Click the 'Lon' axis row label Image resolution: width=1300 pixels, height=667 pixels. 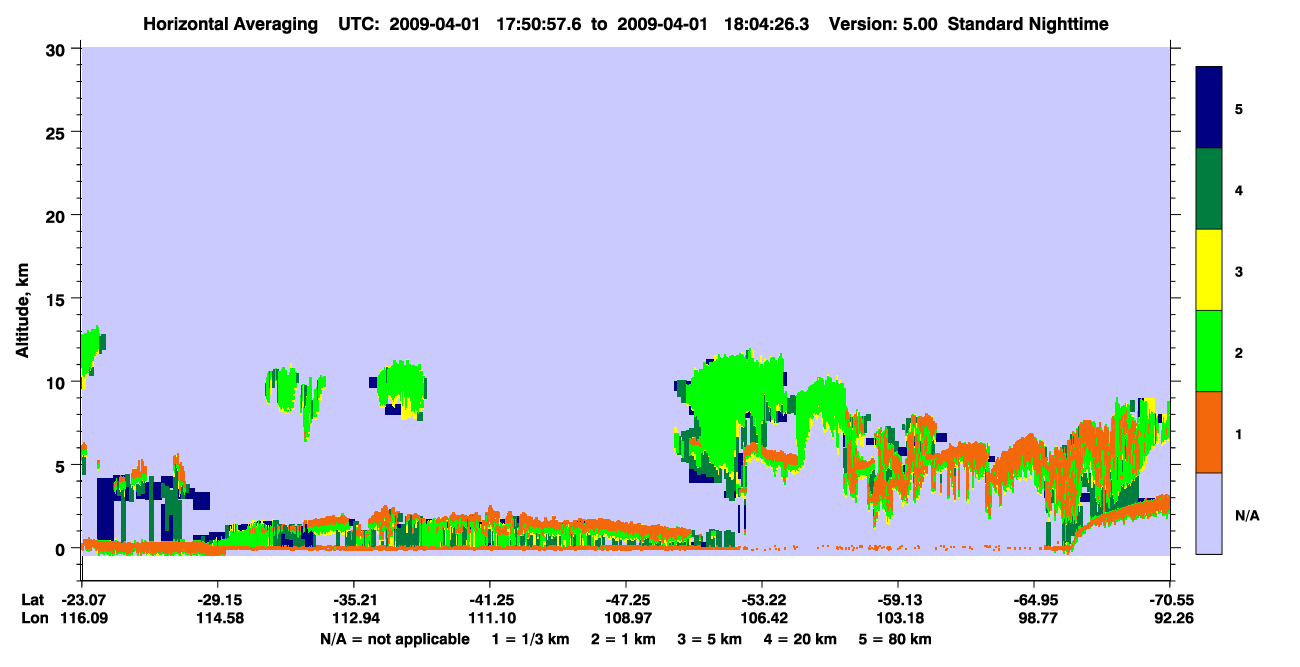click(33, 619)
